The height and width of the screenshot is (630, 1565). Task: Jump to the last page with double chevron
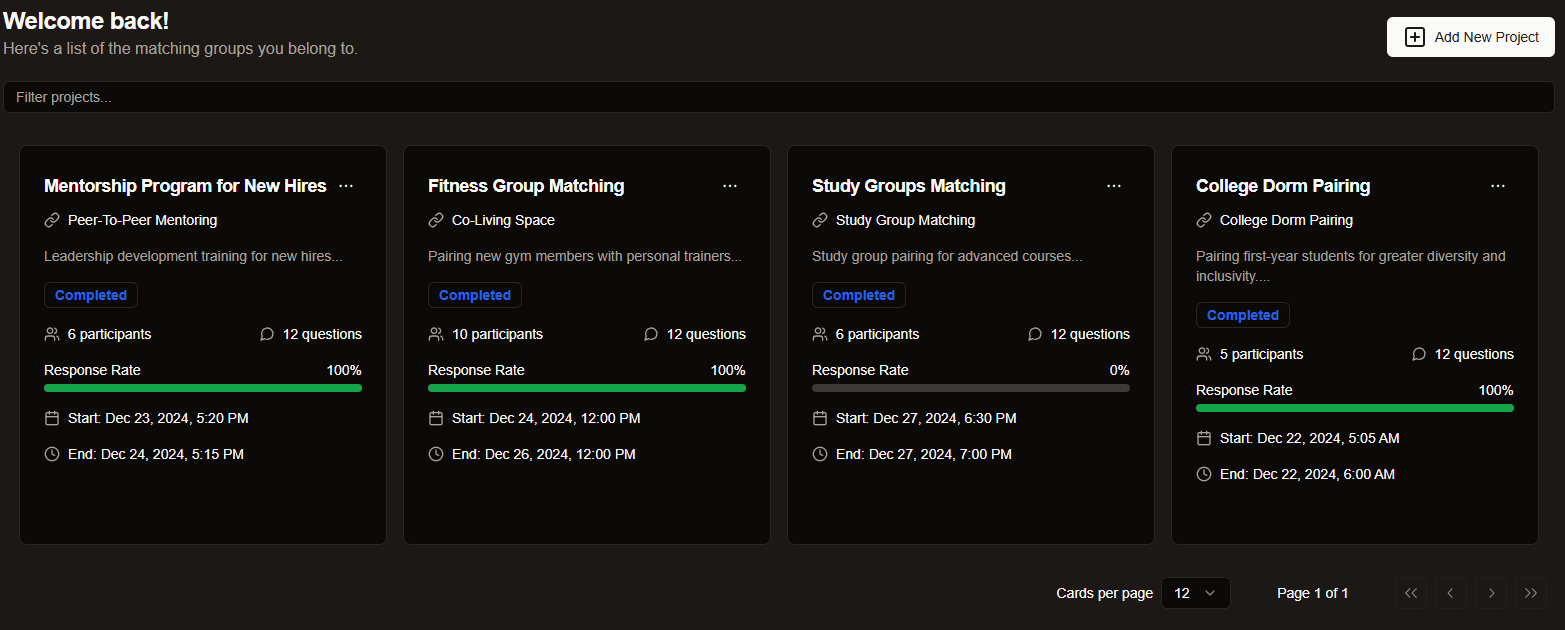[x=1531, y=592]
